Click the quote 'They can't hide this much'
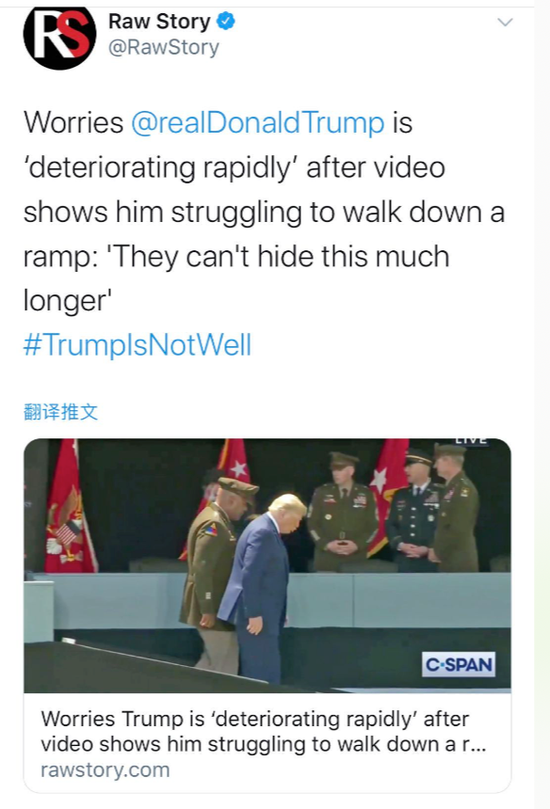Screen dimensions: 550x809 (278, 256)
